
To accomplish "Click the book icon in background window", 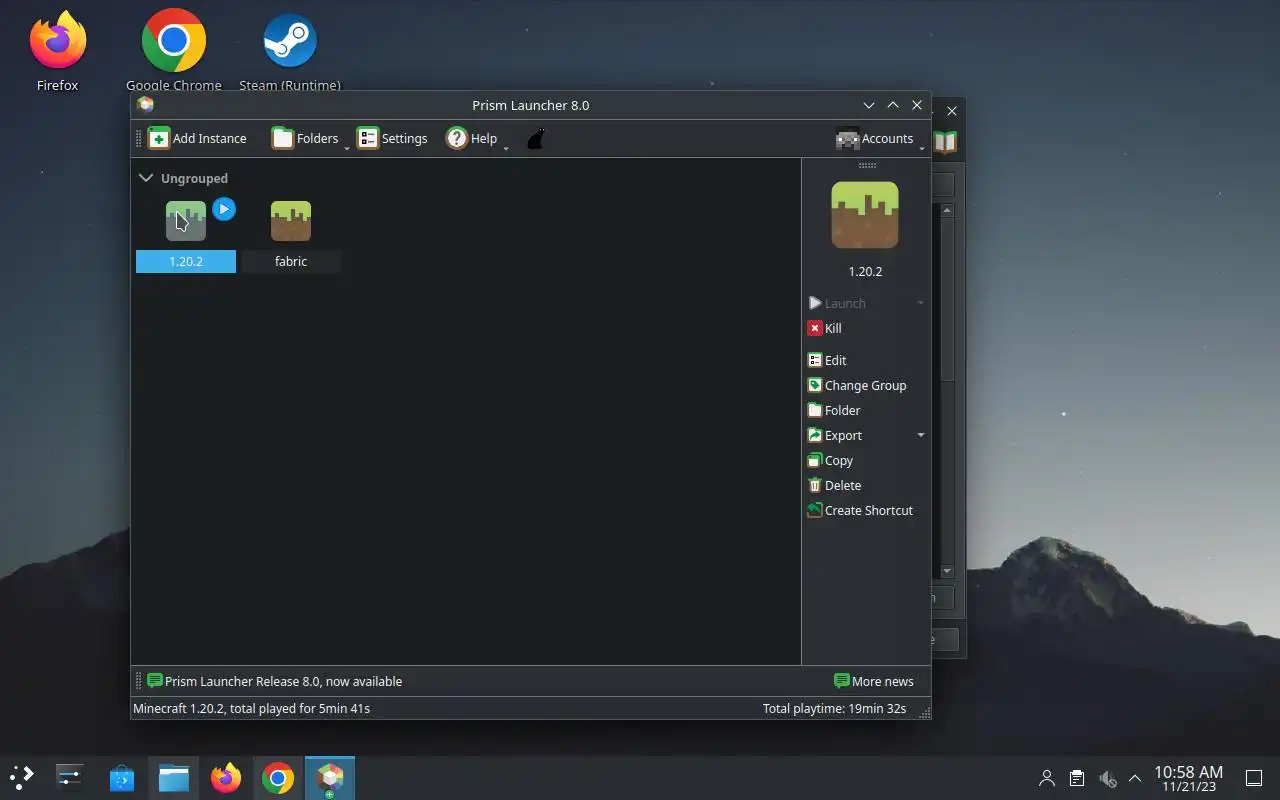I will tap(946, 142).
